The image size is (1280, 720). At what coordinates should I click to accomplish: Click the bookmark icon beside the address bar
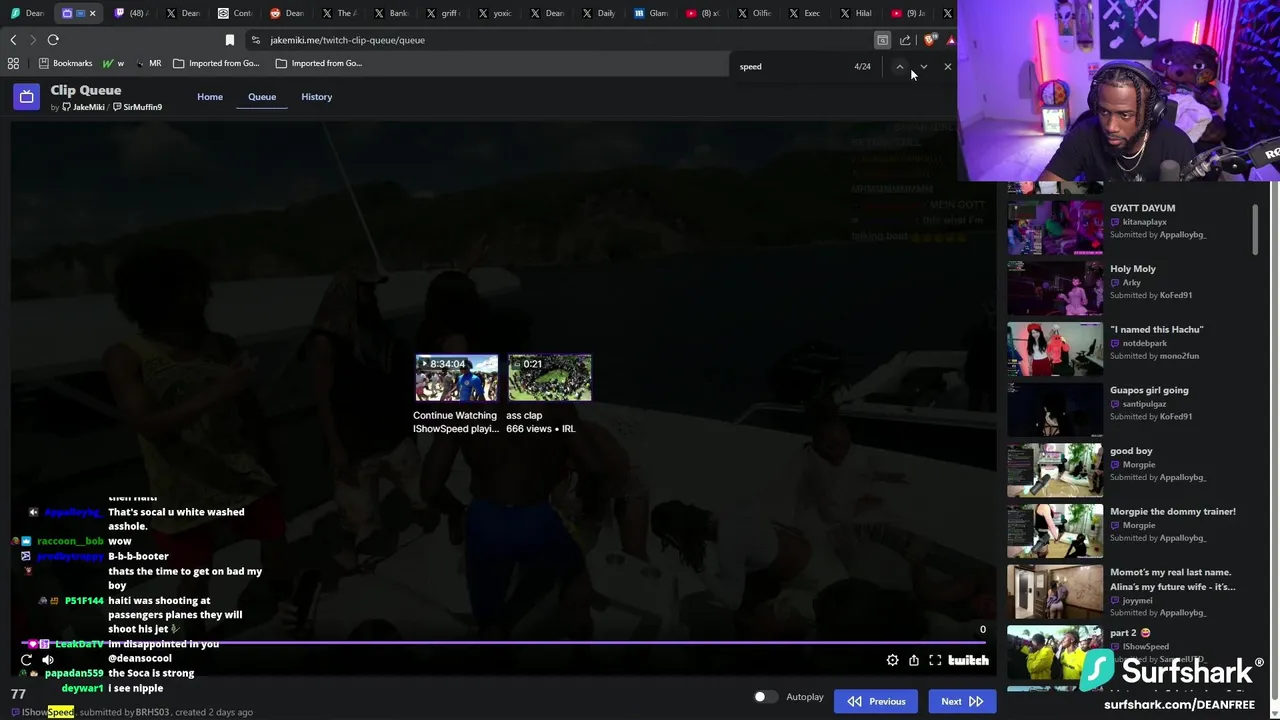point(230,40)
